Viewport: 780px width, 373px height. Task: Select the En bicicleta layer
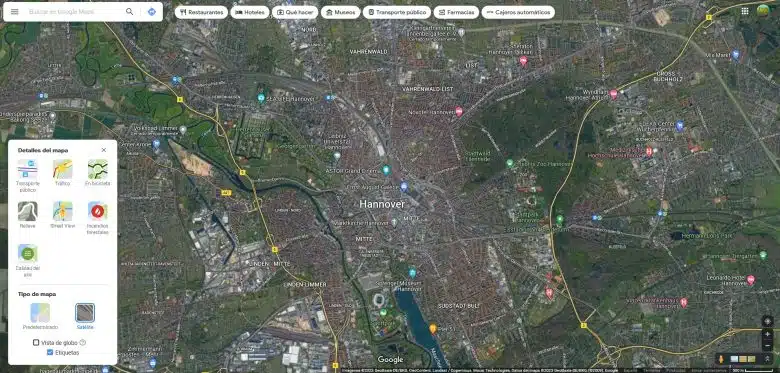point(98,173)
